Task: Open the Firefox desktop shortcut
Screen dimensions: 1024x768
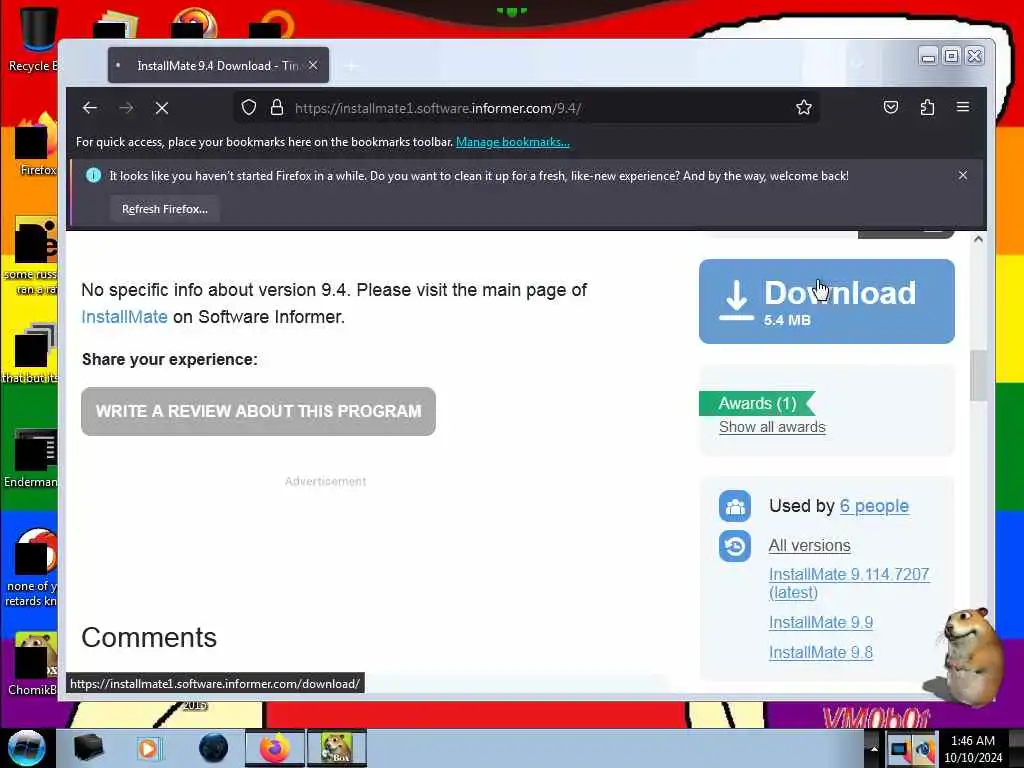Action: 36,145
